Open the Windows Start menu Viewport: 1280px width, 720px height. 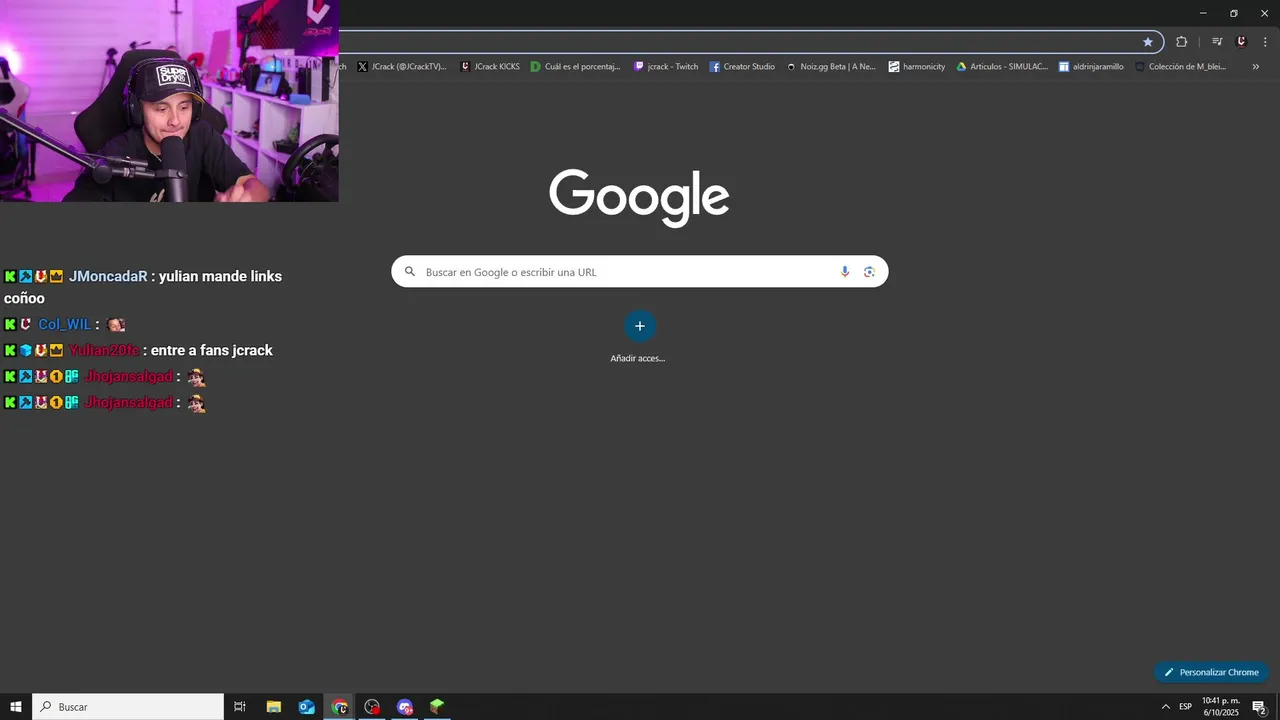(x=16, y=707)
